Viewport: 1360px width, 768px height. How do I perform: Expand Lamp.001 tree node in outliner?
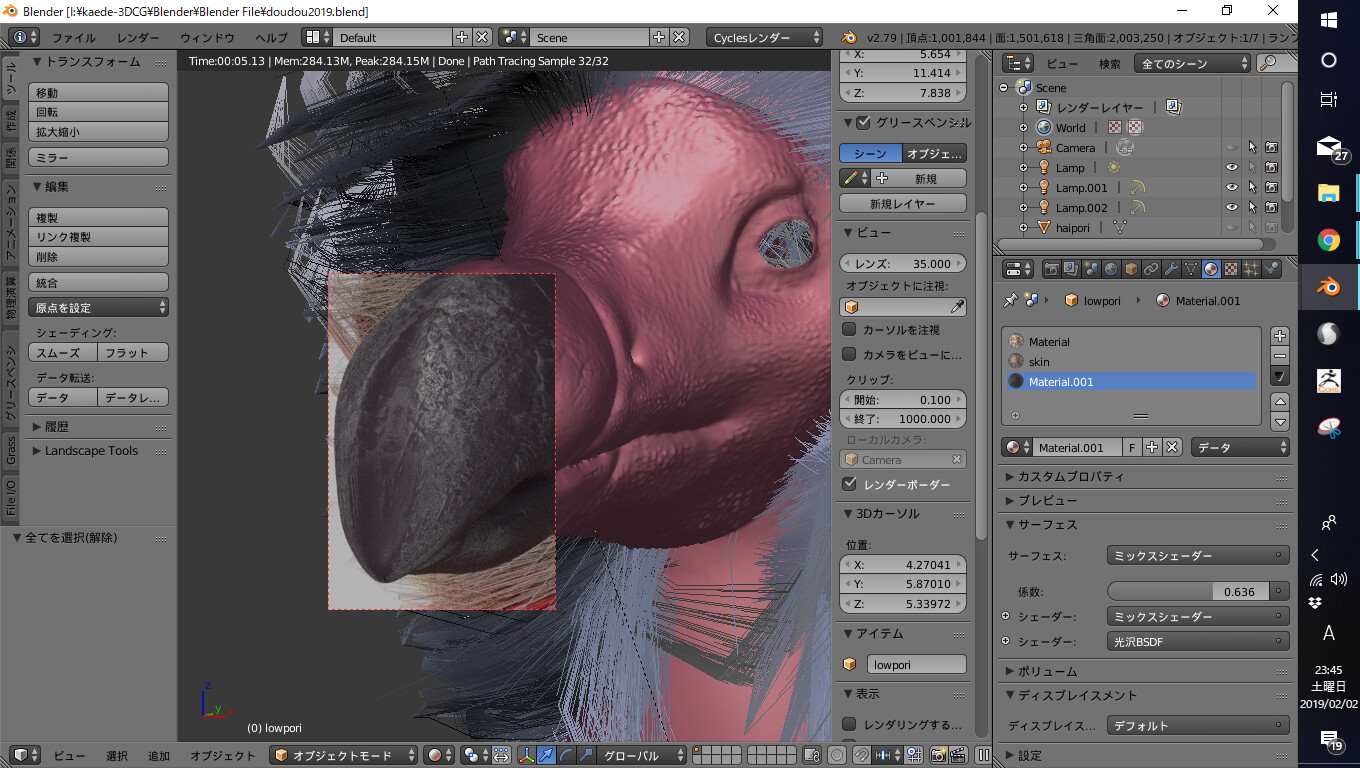point(1023,188)
